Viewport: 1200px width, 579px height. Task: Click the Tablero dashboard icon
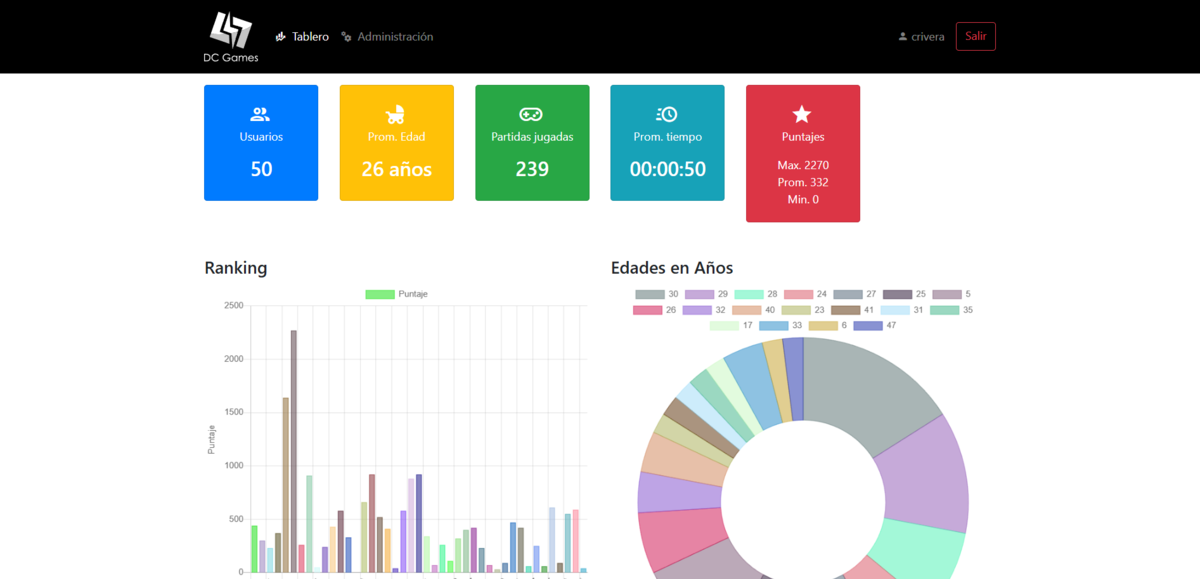tap(281, 37)
